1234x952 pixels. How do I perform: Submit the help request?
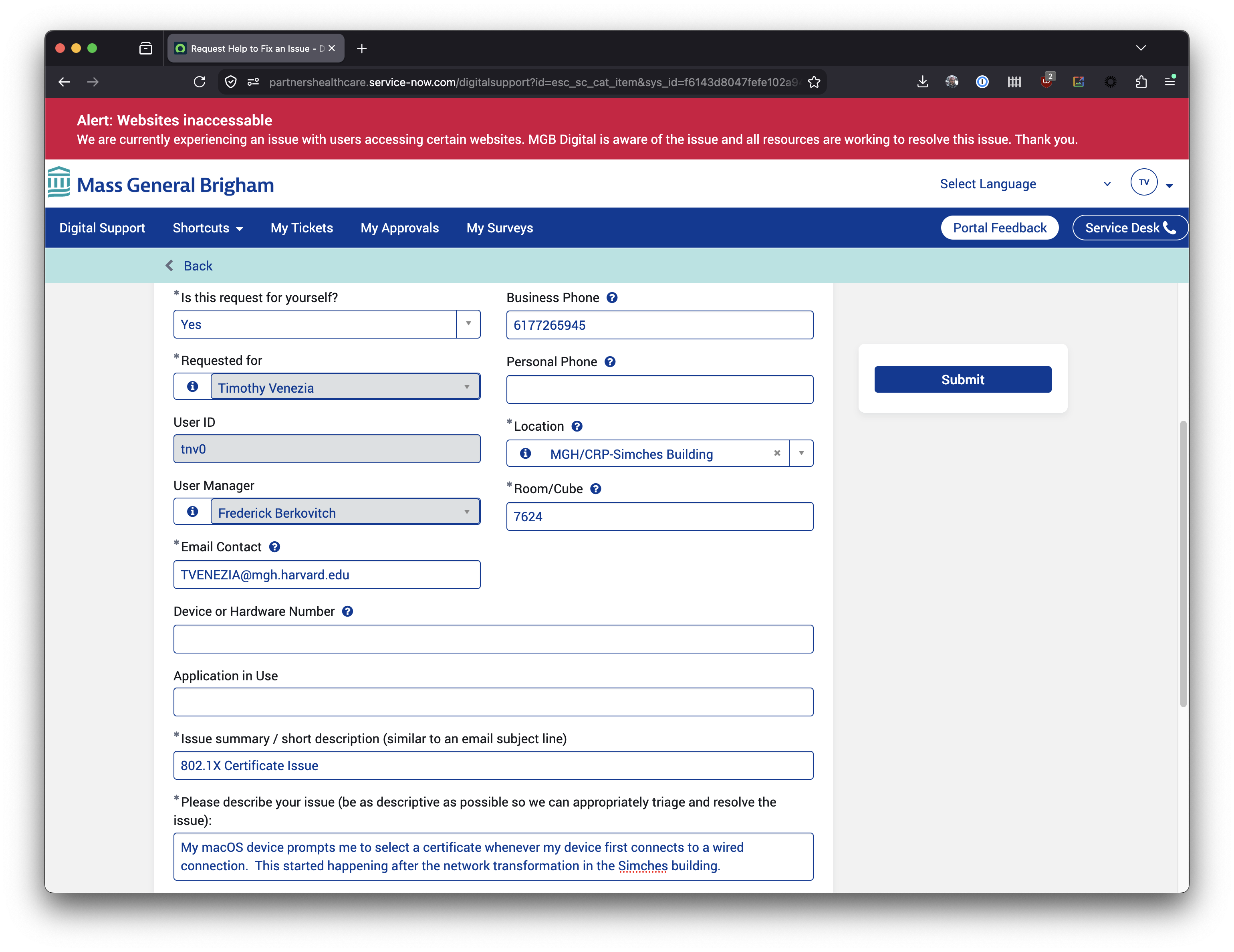(x=963, y=379)
